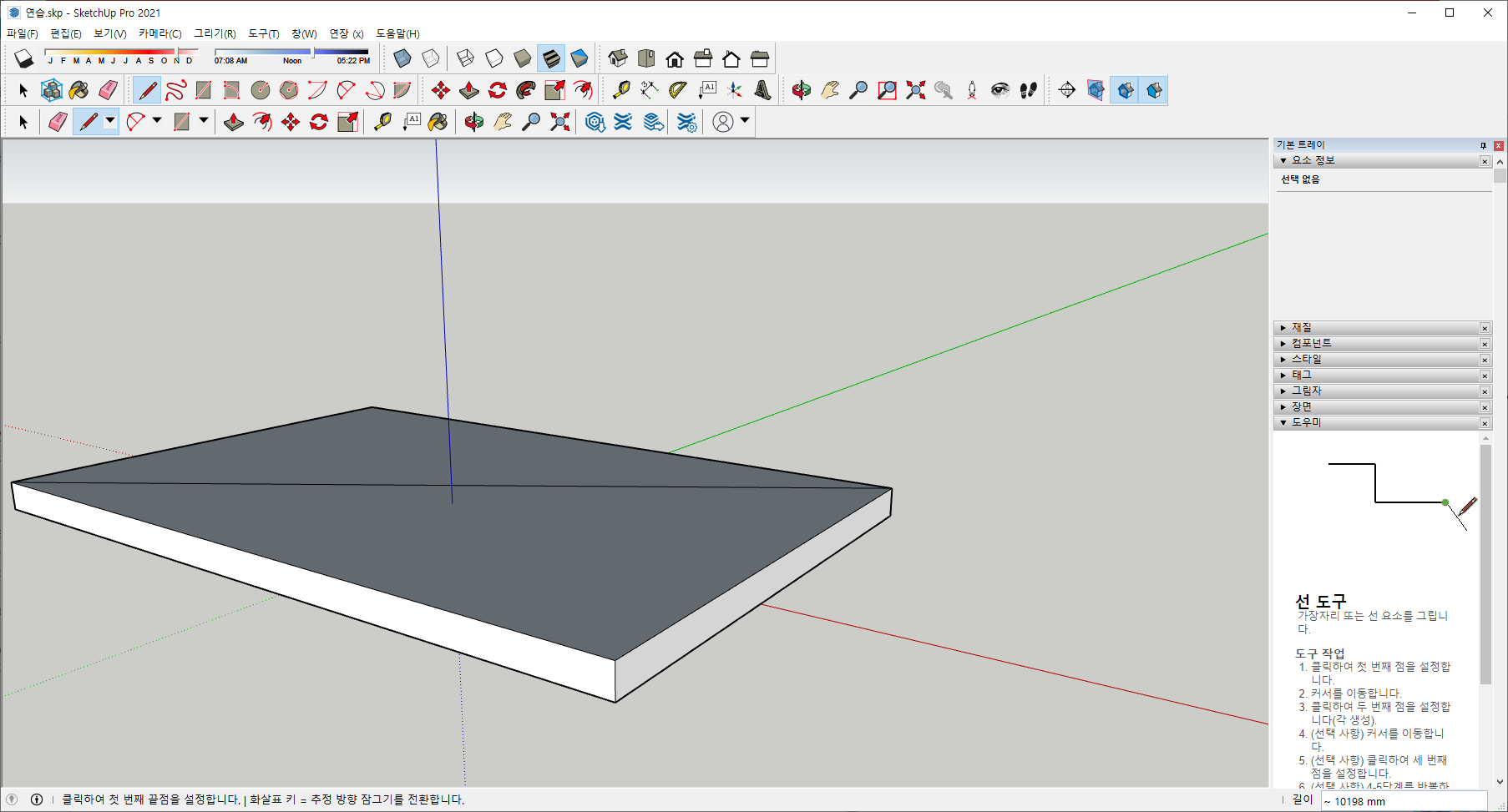Screen dimensions: 1508x812
Task: Collapse the 도우미 panel
Action: (1283, 423)
